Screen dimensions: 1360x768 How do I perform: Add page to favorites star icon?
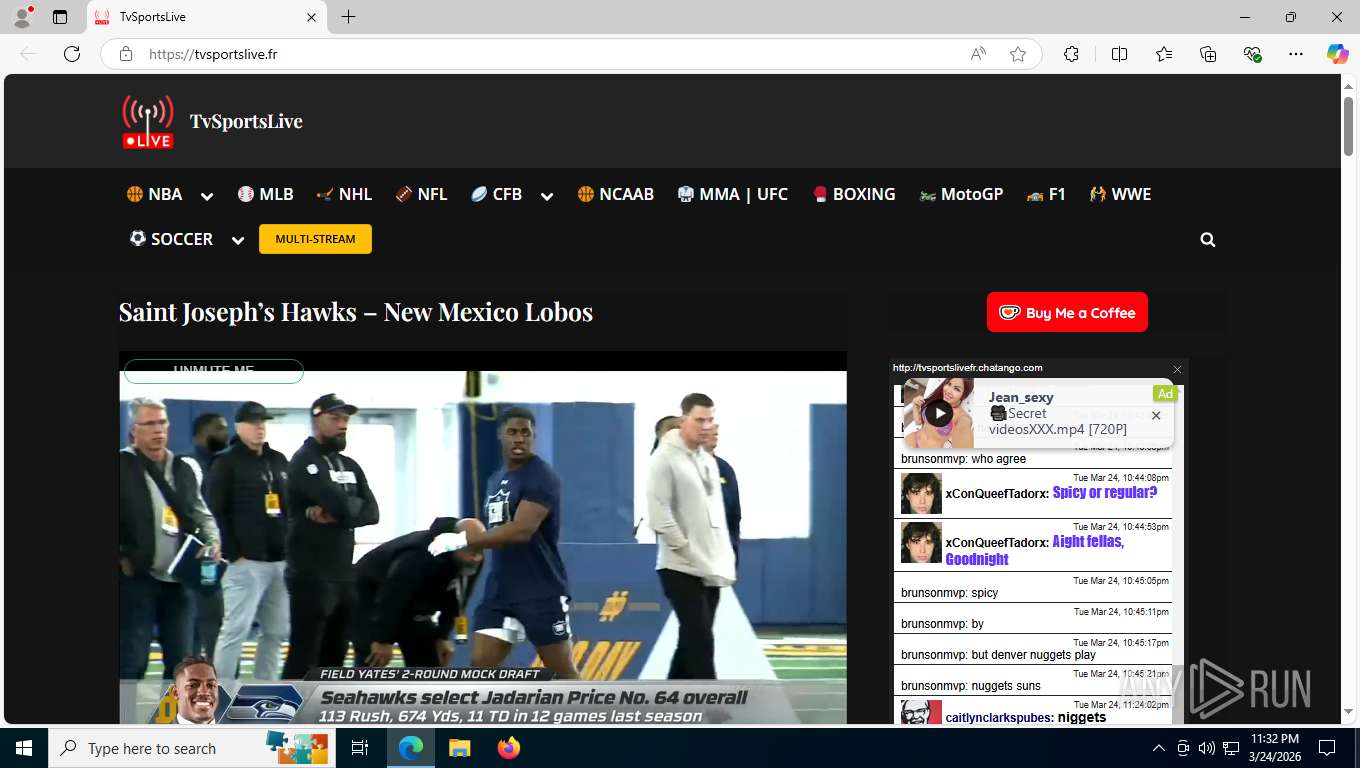coord(1018,54)
